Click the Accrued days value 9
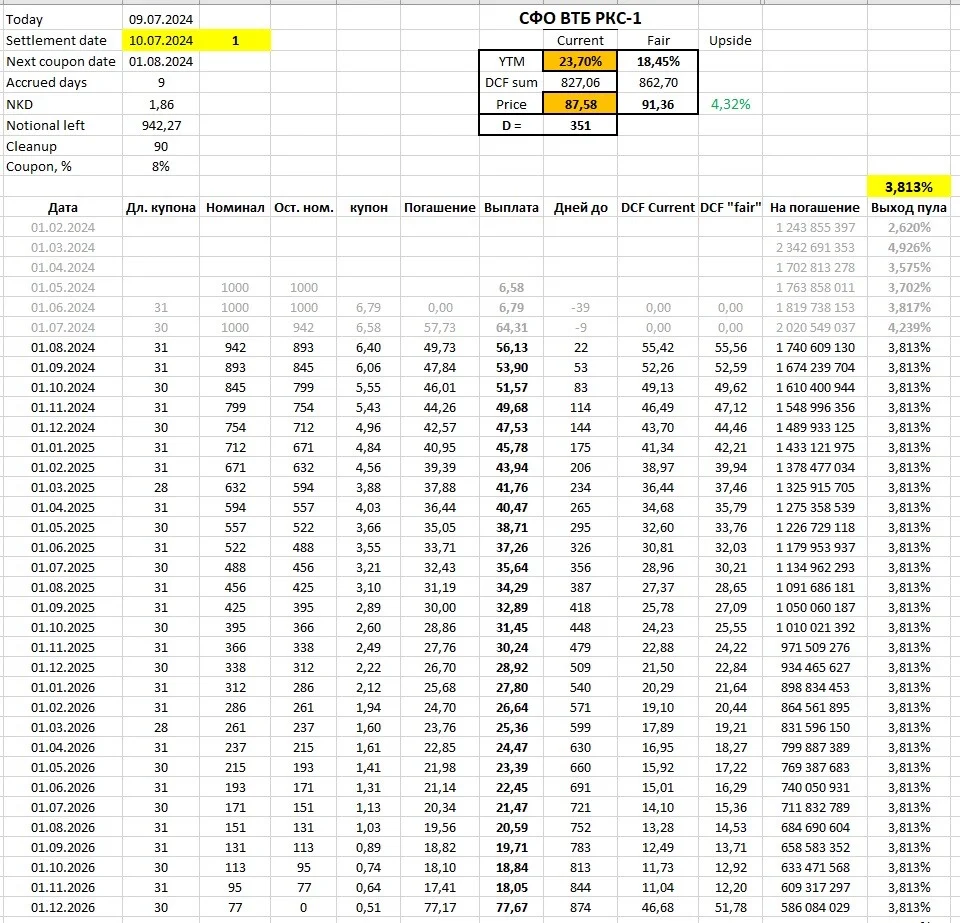Screen dimensions: 960x923 point(161,83)
